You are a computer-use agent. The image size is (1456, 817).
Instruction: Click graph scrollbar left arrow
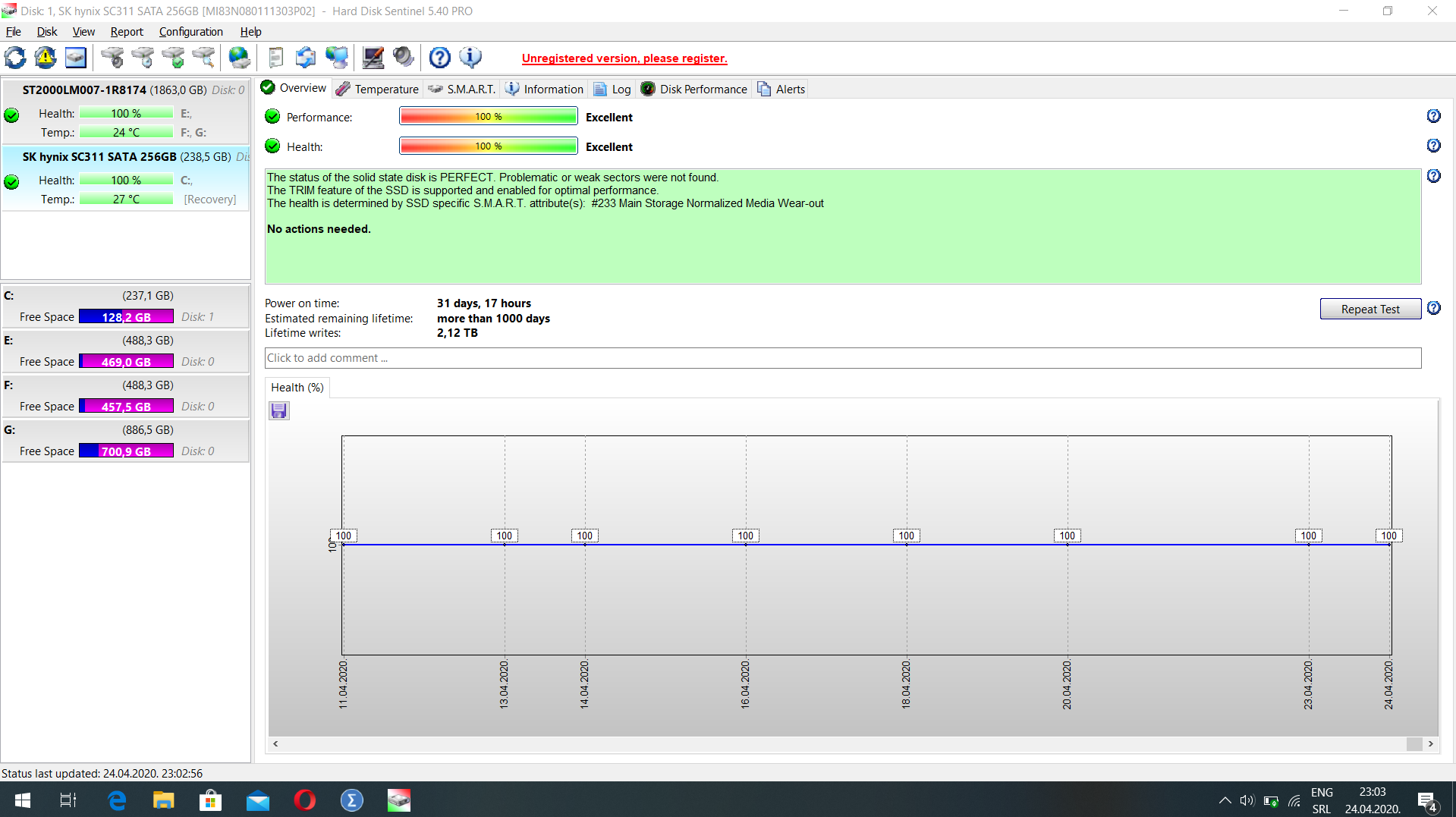(x=275, y=744)
